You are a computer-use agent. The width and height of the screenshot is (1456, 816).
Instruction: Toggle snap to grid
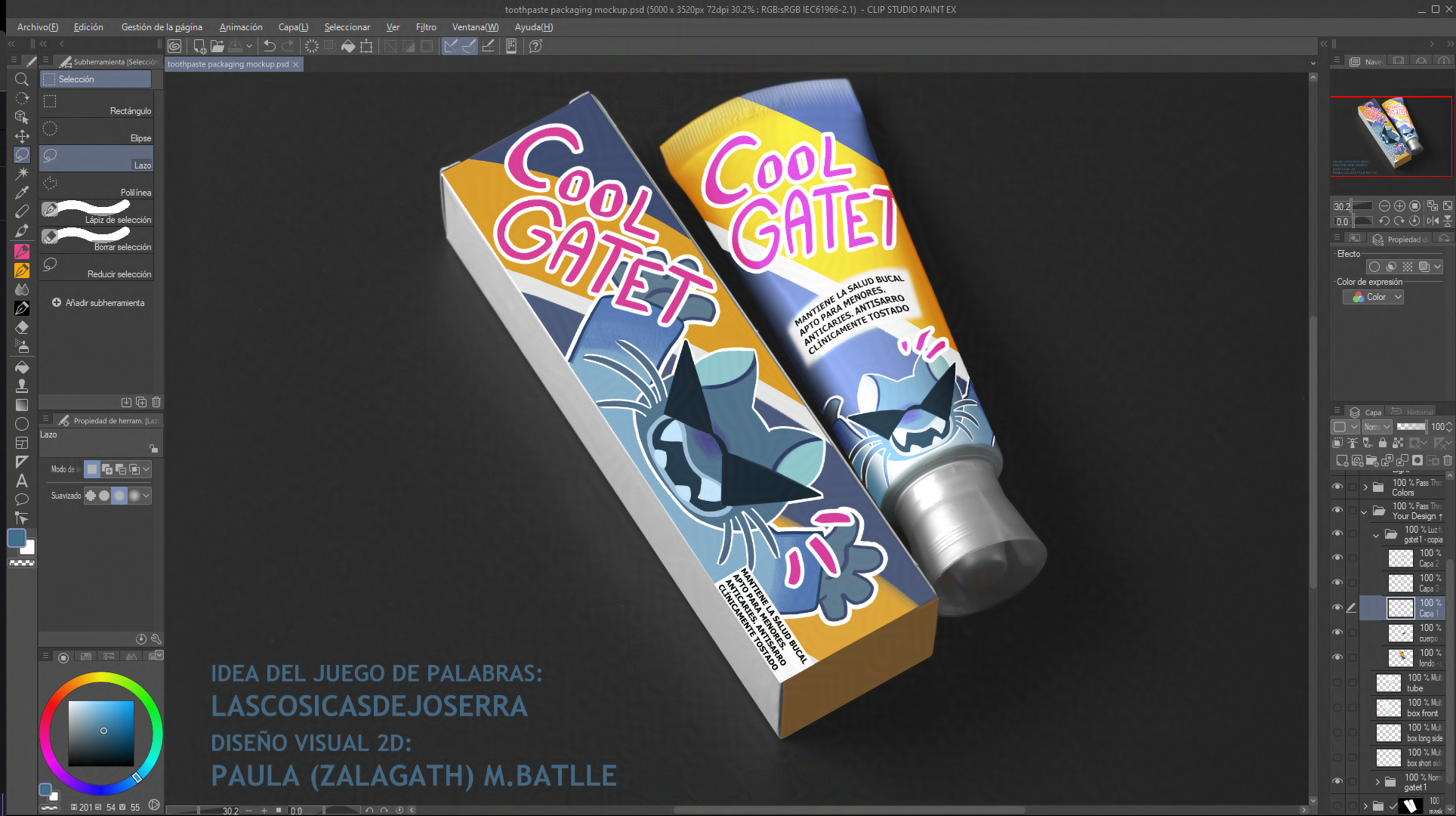coord(488,46)
